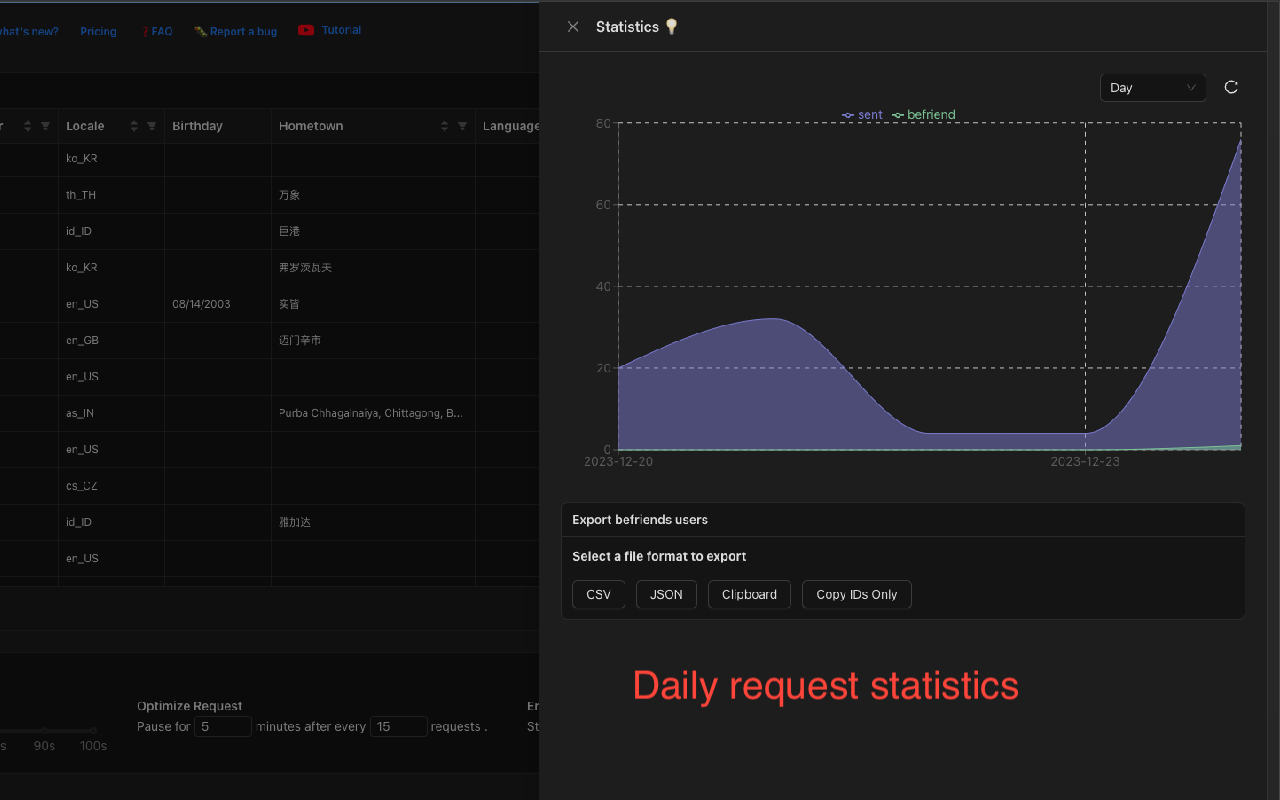
Task: Sort the Locale column
Action: pos(134,126)
